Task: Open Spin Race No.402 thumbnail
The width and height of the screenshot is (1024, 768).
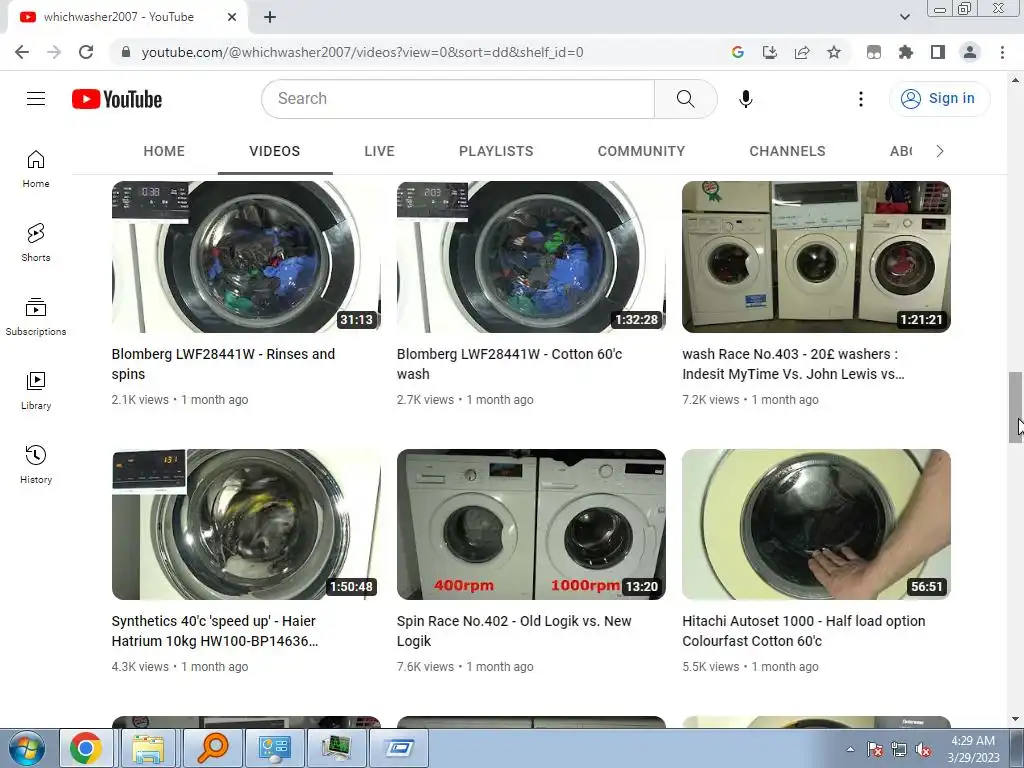Action: pos(532,524)
